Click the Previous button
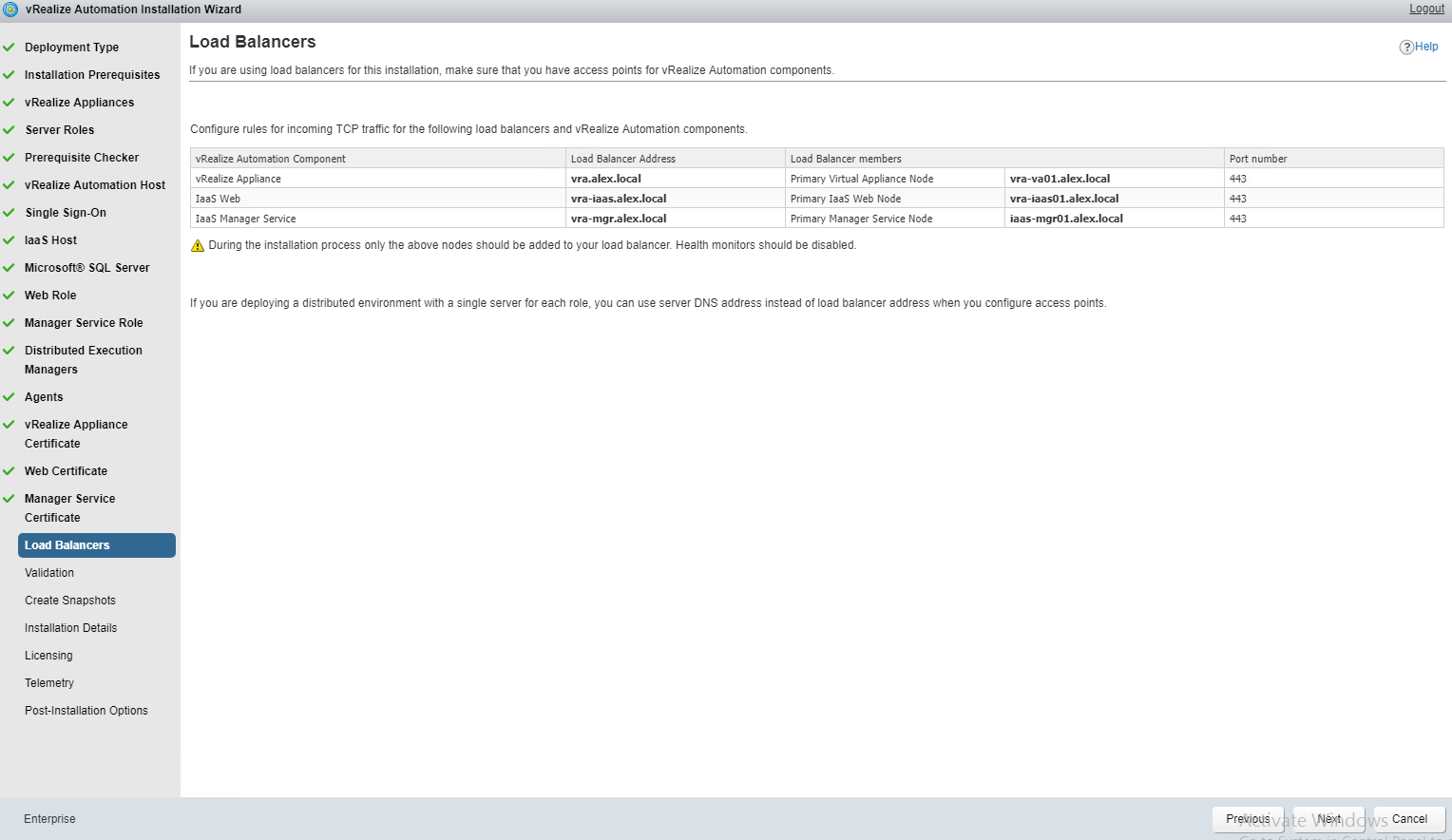This screenshot has height=840, width=1452. click(1248, 819)
